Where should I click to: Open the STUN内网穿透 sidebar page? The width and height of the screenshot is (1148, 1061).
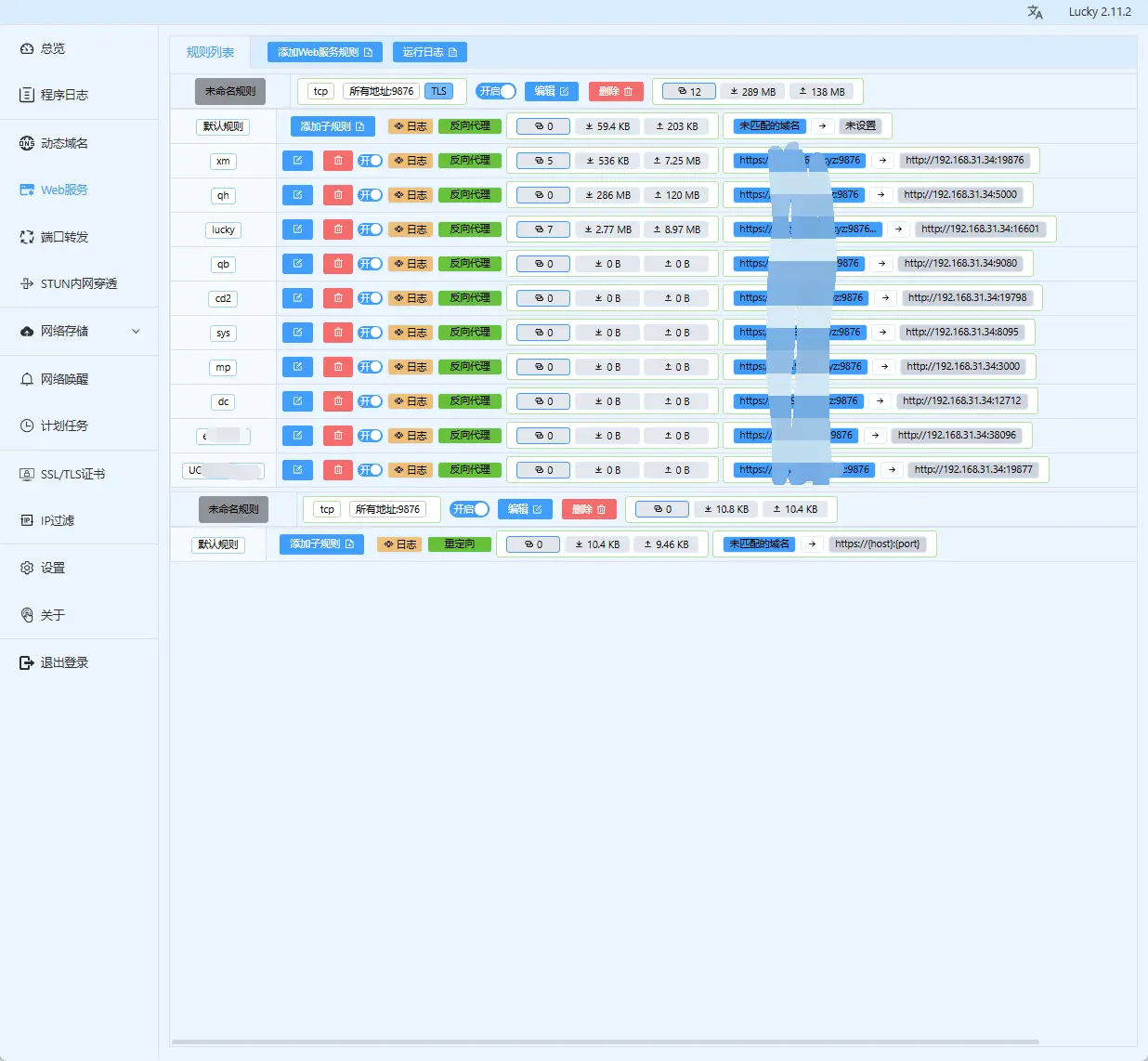click(x=79, y=284)
